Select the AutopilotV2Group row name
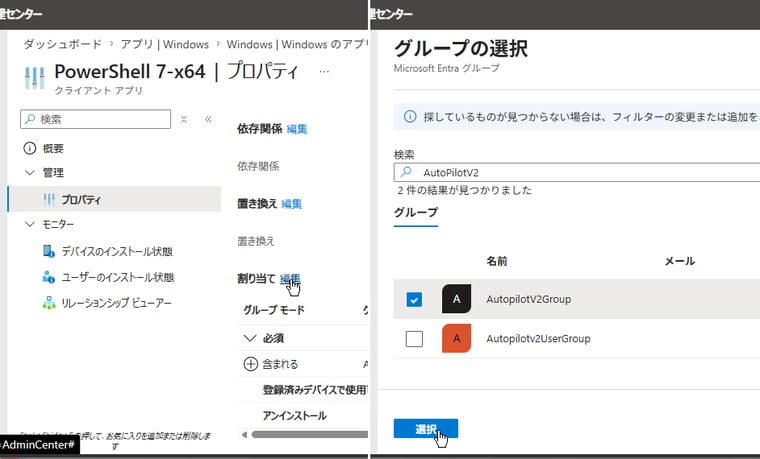Screen dimensions: 760x459 [529, 300]
